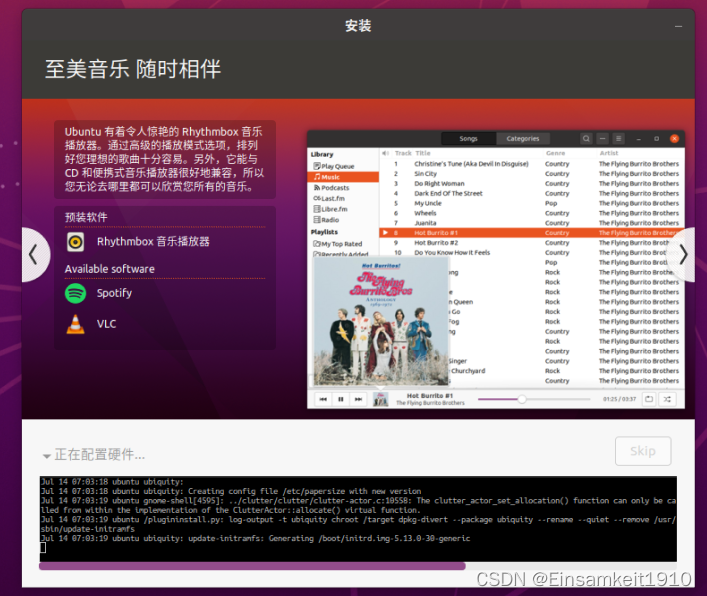Toggle shuffle mode icon

[x=667, y=399]
